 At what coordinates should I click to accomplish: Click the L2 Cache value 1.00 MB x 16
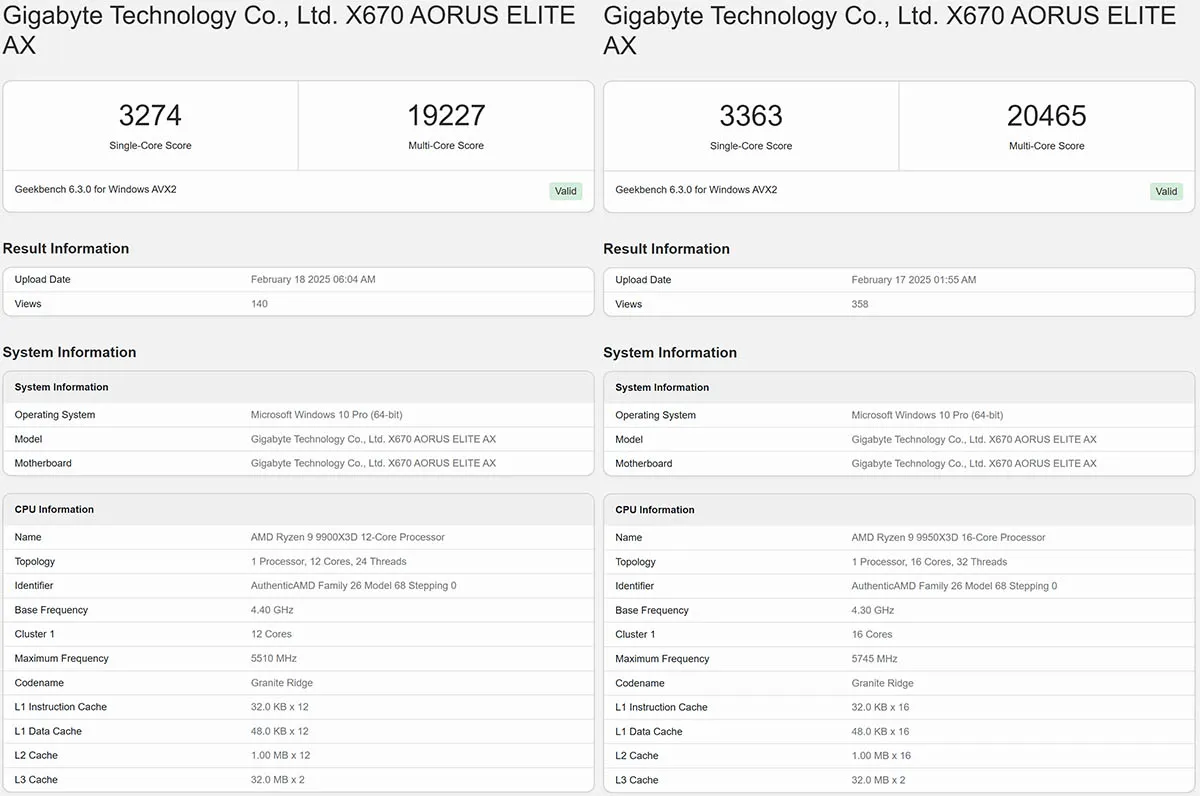(882, 756)
